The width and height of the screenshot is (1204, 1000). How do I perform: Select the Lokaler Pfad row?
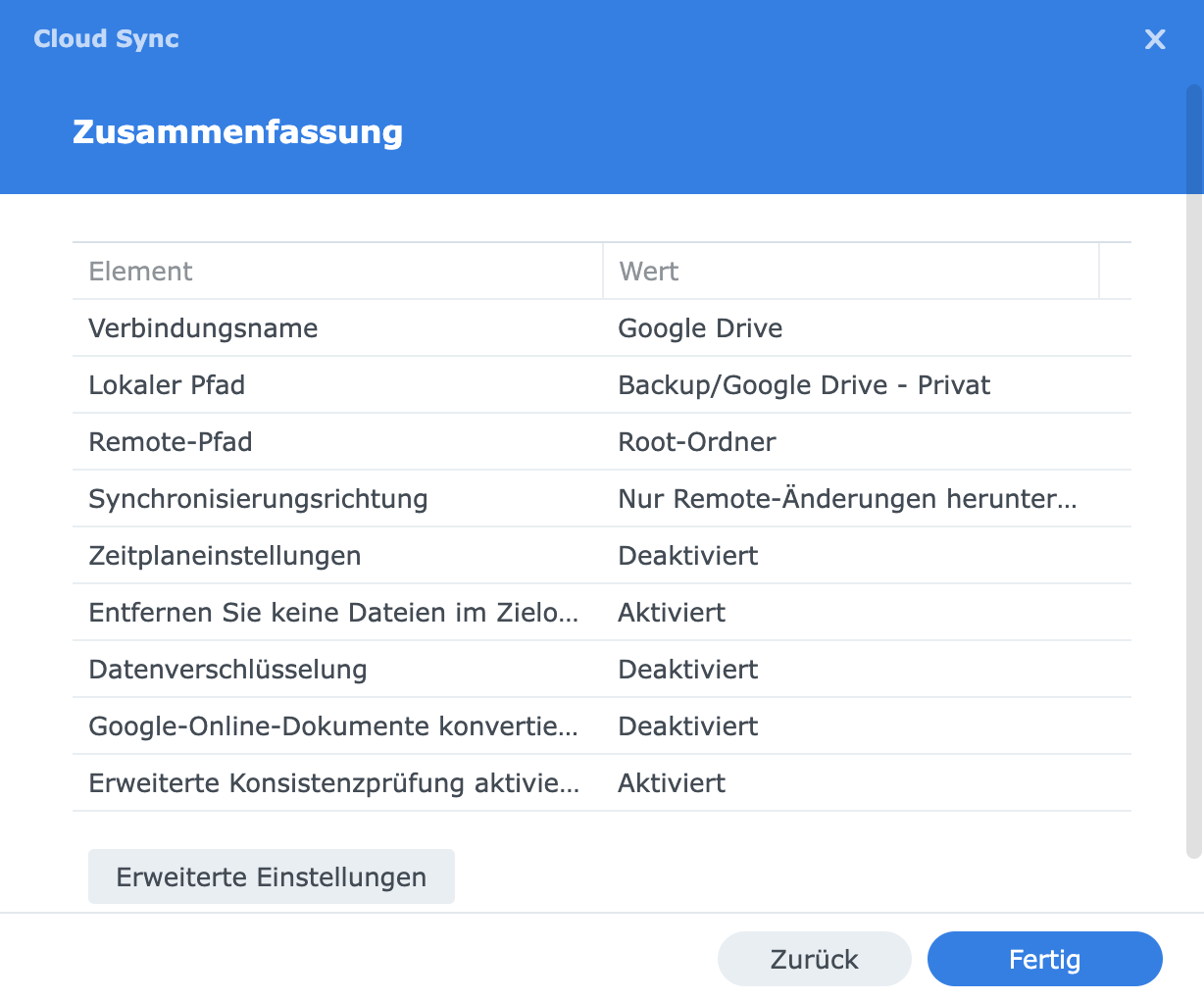(167, 385)
